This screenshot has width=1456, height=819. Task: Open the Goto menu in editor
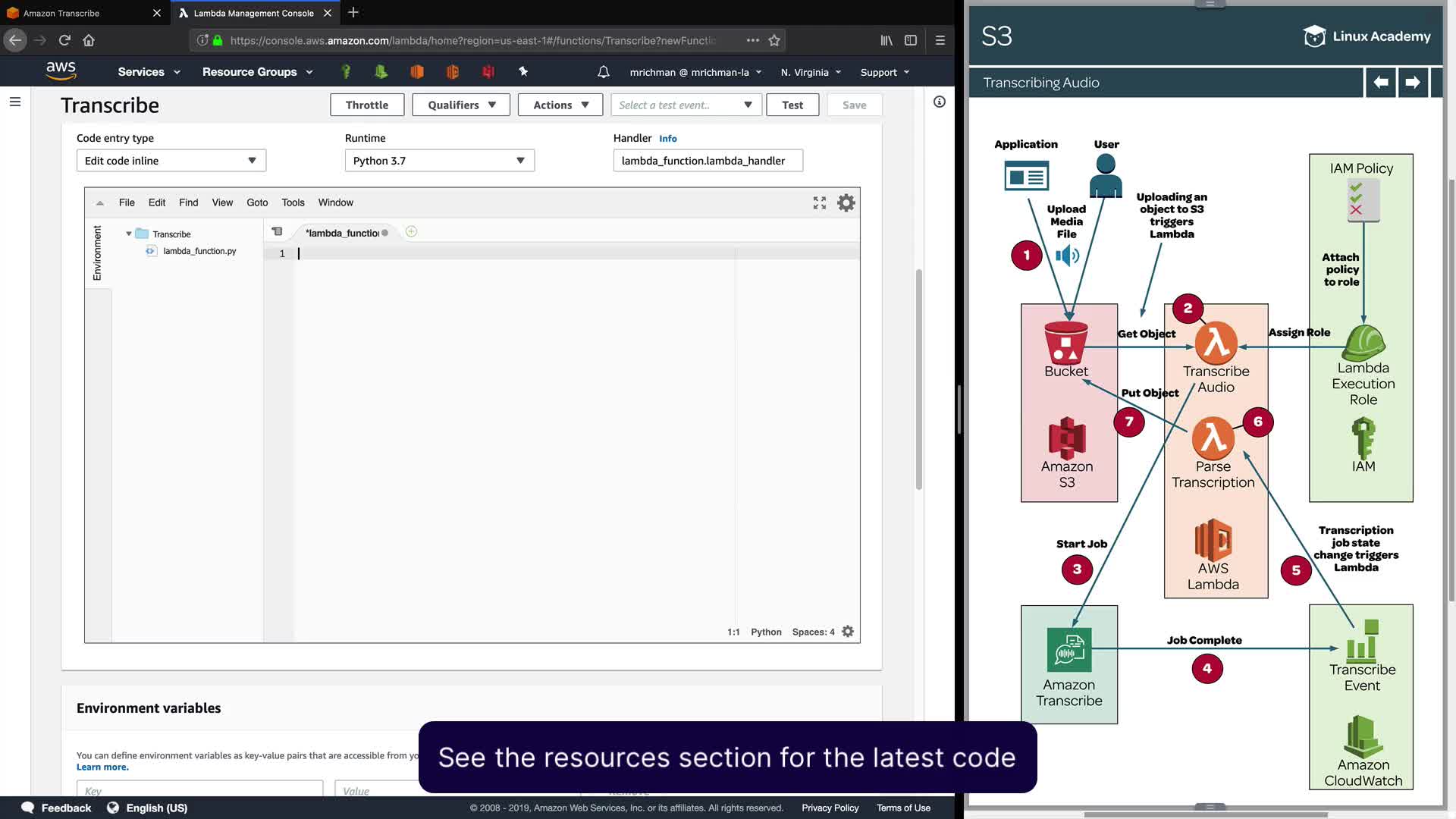click(257, 202)
